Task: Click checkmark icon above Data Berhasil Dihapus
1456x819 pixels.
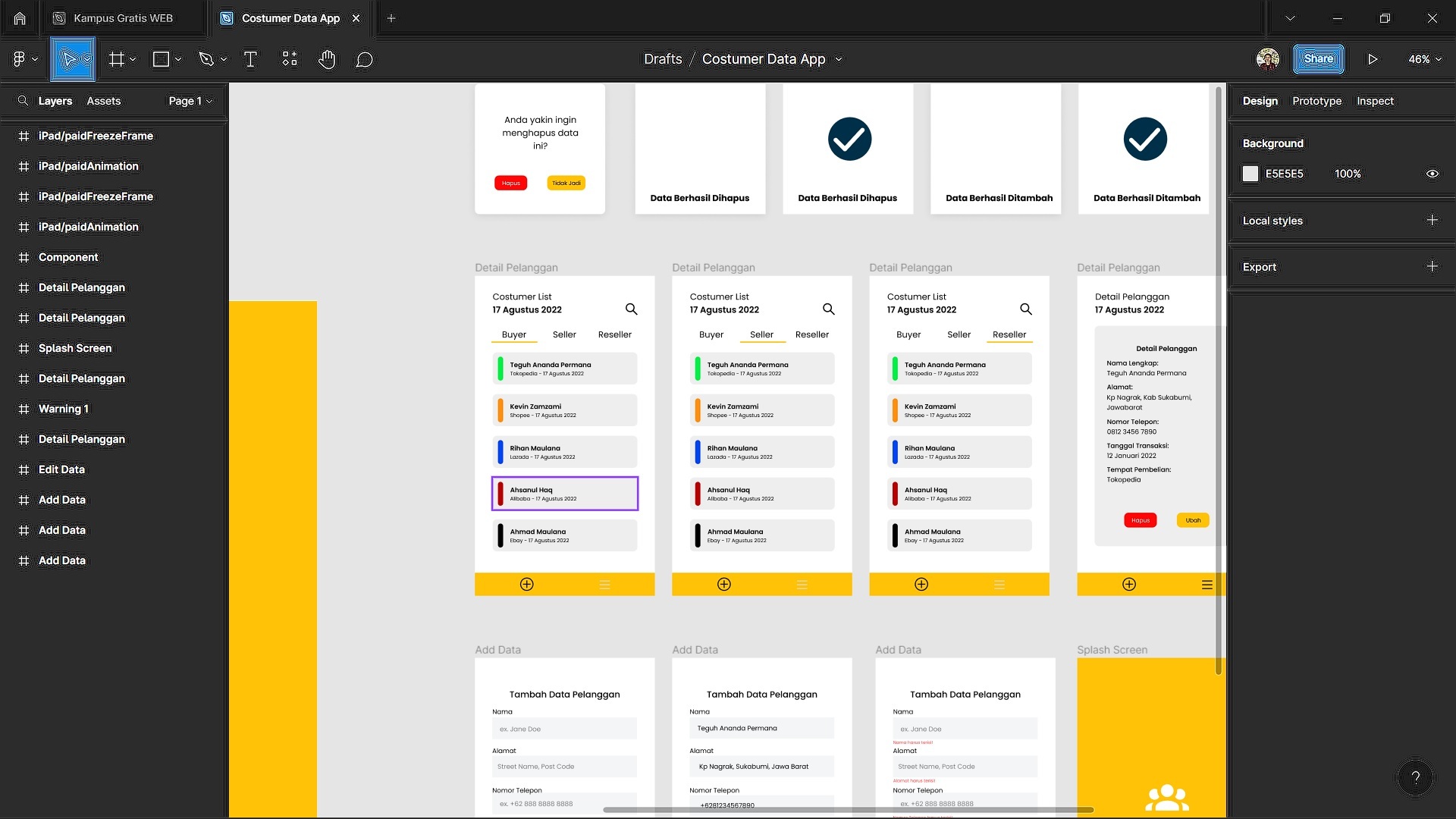Action: coord(849,139)
